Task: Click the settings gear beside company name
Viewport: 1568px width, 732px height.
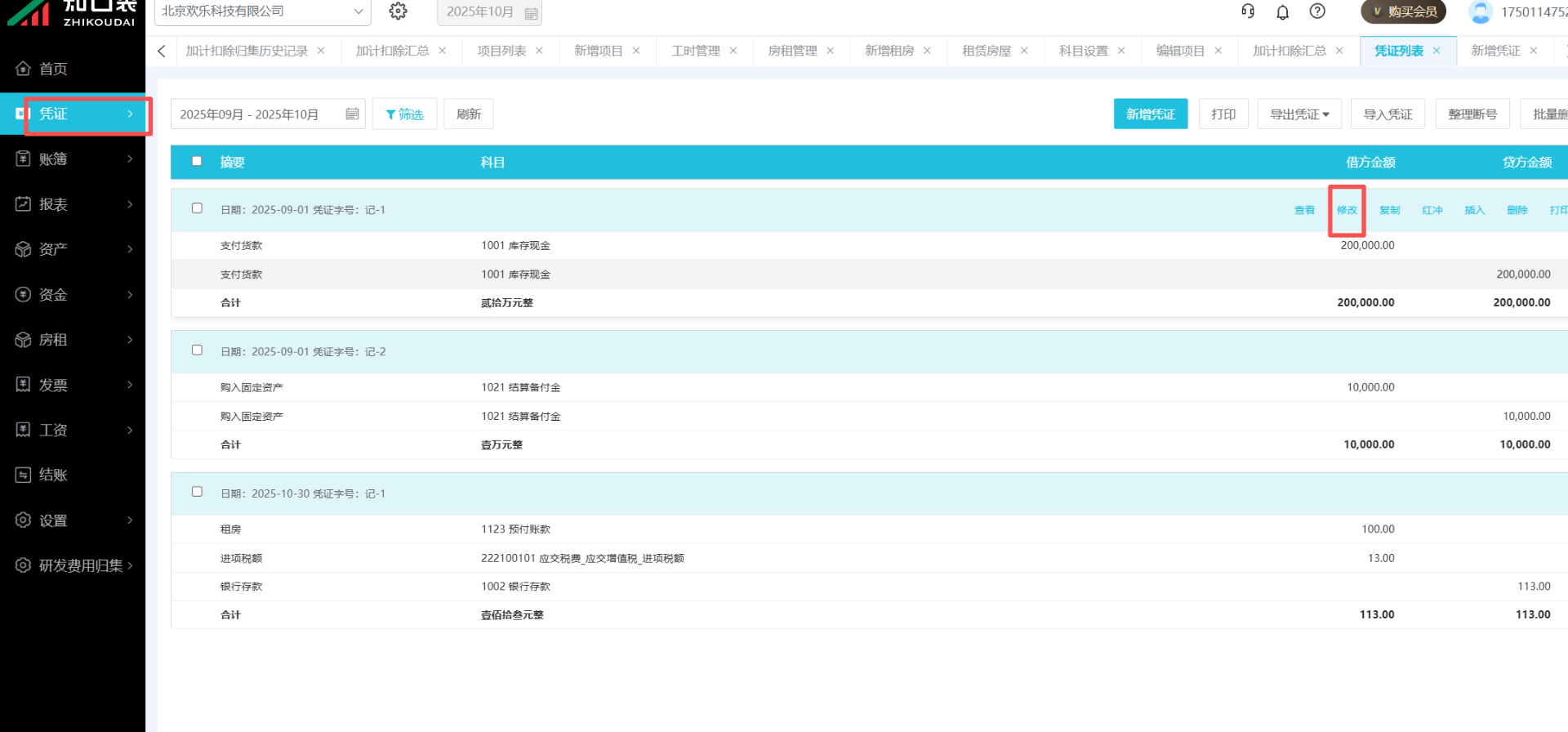Action: [x=398, y=11]
